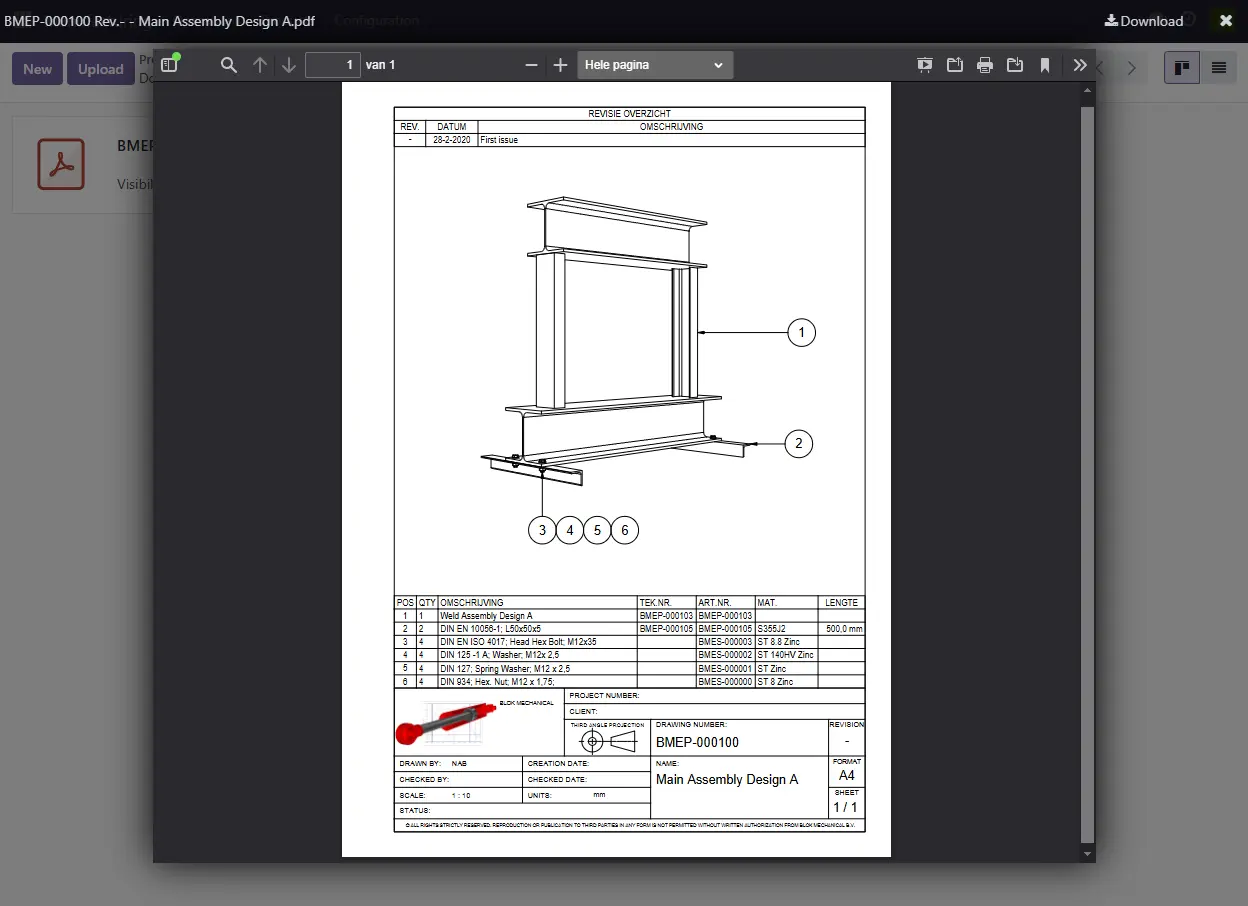1248x906 pixels.
Task: Click the third angle projection symbol
Action: [608, 741]
